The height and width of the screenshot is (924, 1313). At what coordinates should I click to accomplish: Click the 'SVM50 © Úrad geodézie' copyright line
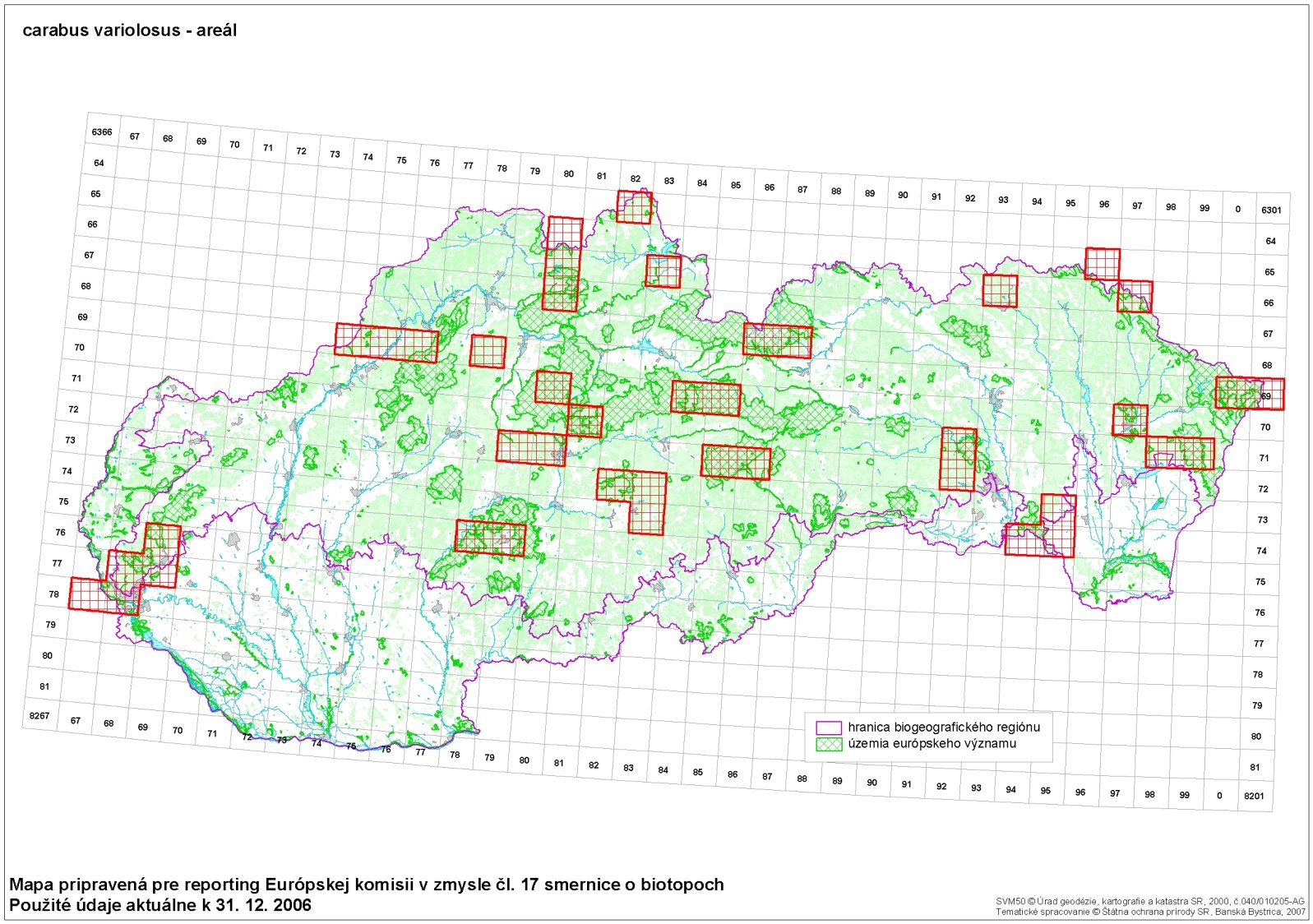pyautogui.click(x=1150, y=902)
